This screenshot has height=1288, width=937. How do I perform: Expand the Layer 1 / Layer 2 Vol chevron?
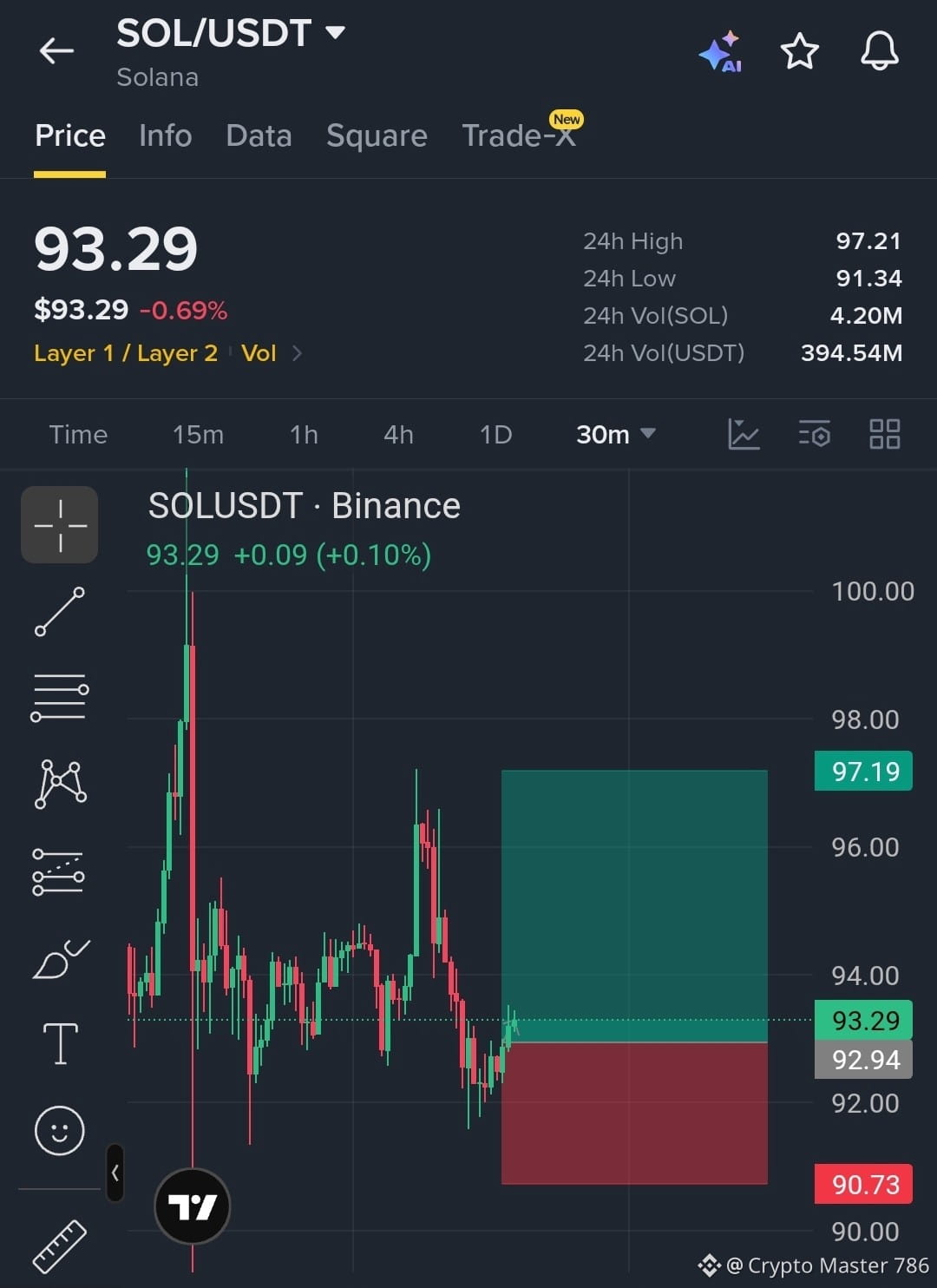tap(297, 353)
